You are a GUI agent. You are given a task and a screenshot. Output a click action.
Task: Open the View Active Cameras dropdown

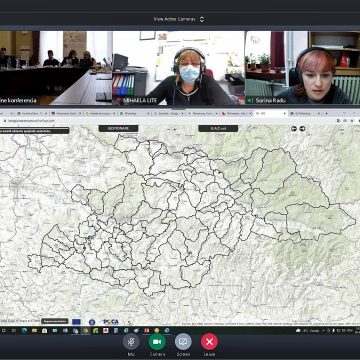178,19
